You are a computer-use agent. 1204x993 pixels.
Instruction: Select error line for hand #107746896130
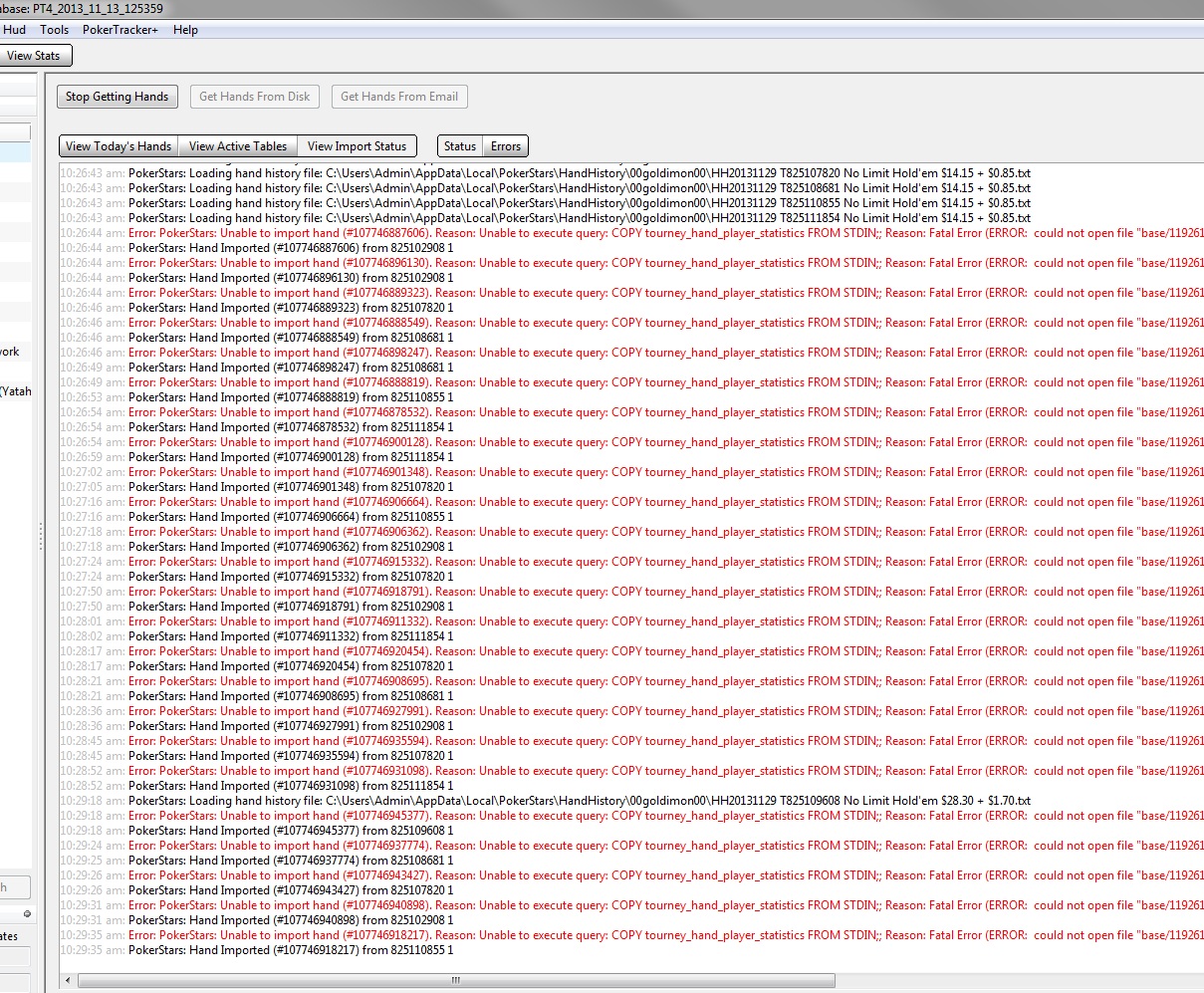pos(631,263)
